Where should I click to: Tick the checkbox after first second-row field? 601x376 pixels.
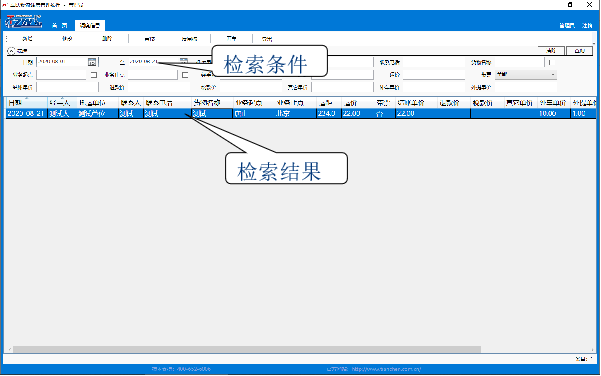(94, 75)
